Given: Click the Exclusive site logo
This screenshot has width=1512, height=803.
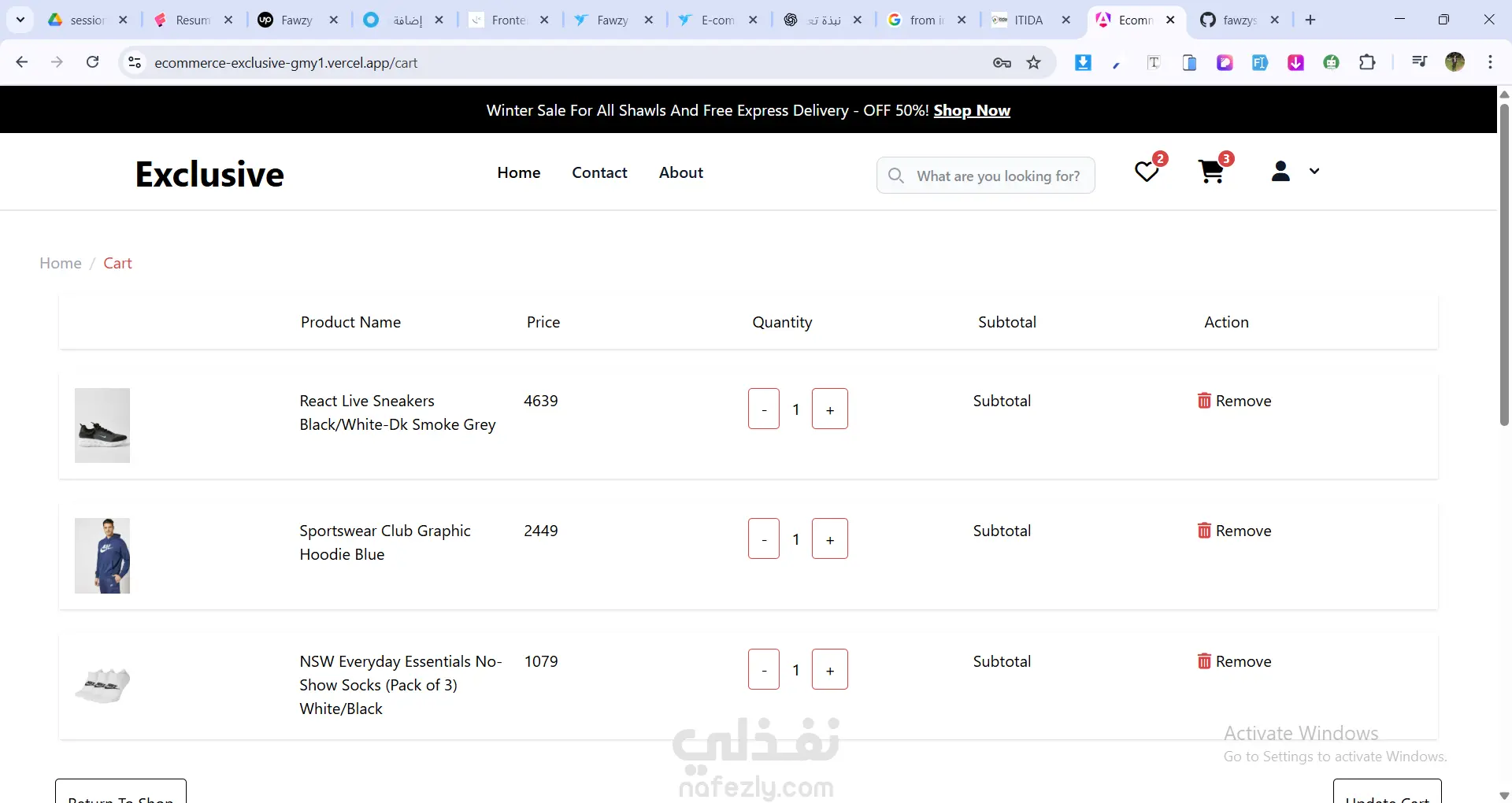Looking at the screenshot, I should pos(209,174).
